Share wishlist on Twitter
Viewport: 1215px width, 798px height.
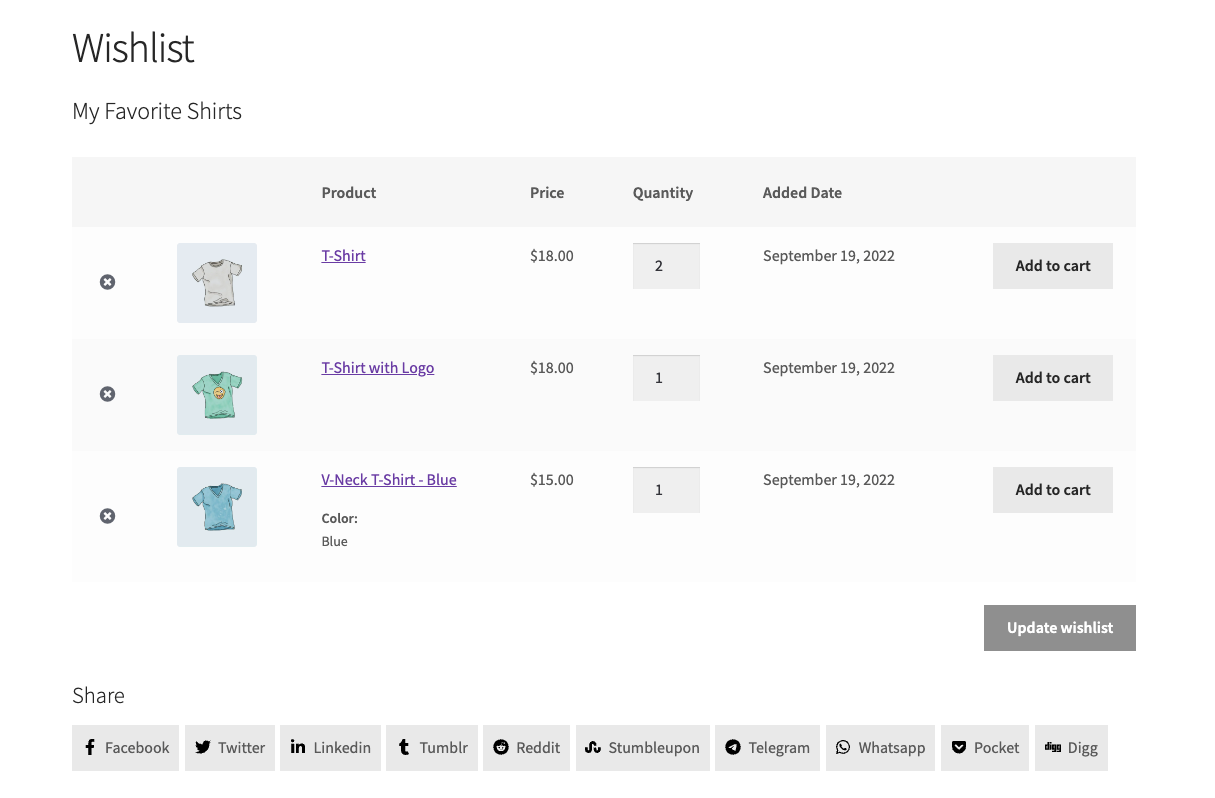tap(230, 748)
